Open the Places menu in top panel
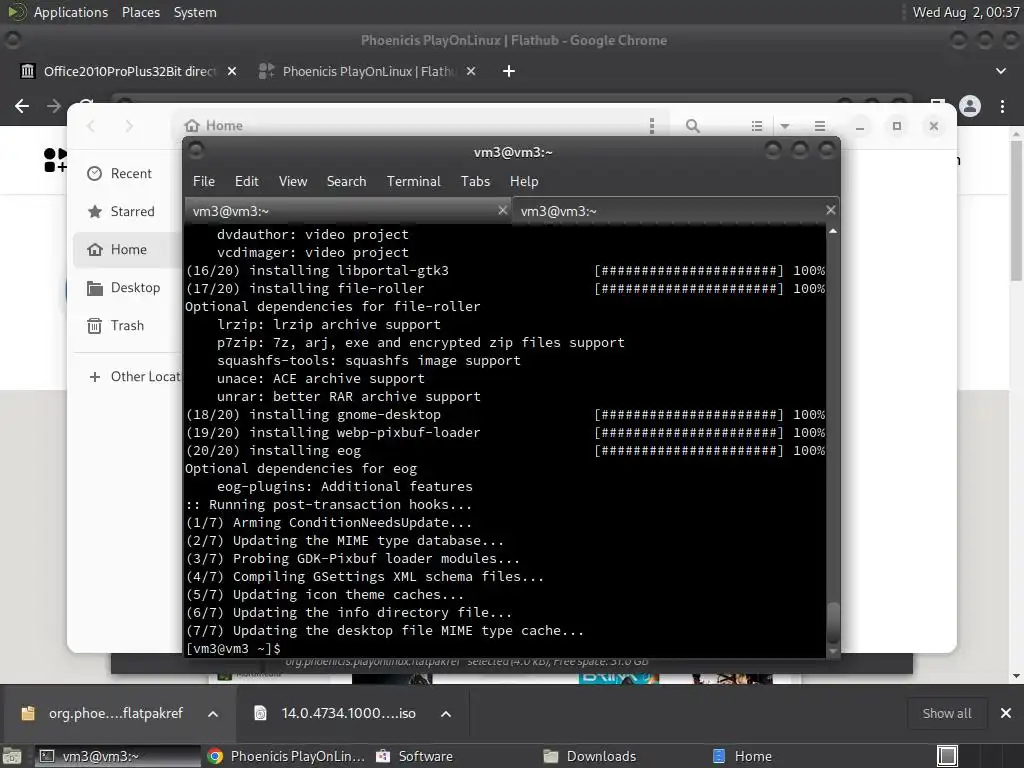This screenshot has width=1024, height=768. 140,12
